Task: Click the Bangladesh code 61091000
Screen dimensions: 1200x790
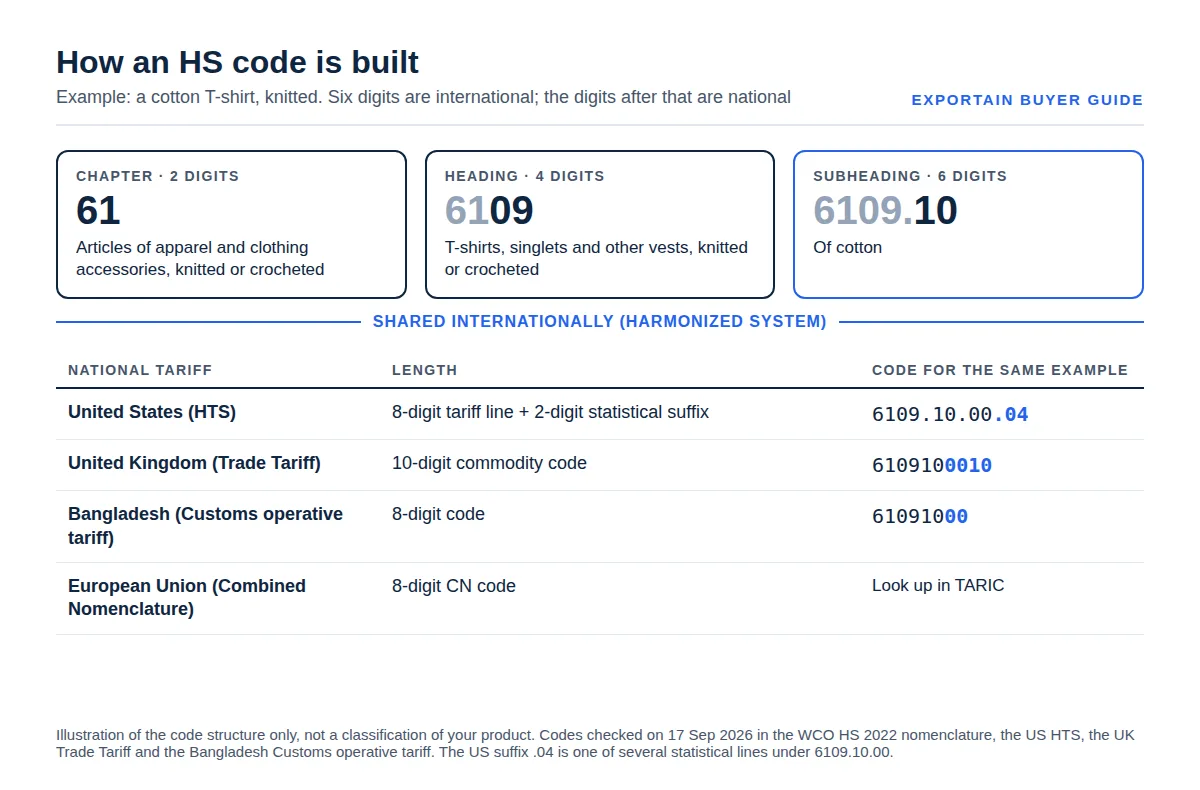Action: (920, 516)
